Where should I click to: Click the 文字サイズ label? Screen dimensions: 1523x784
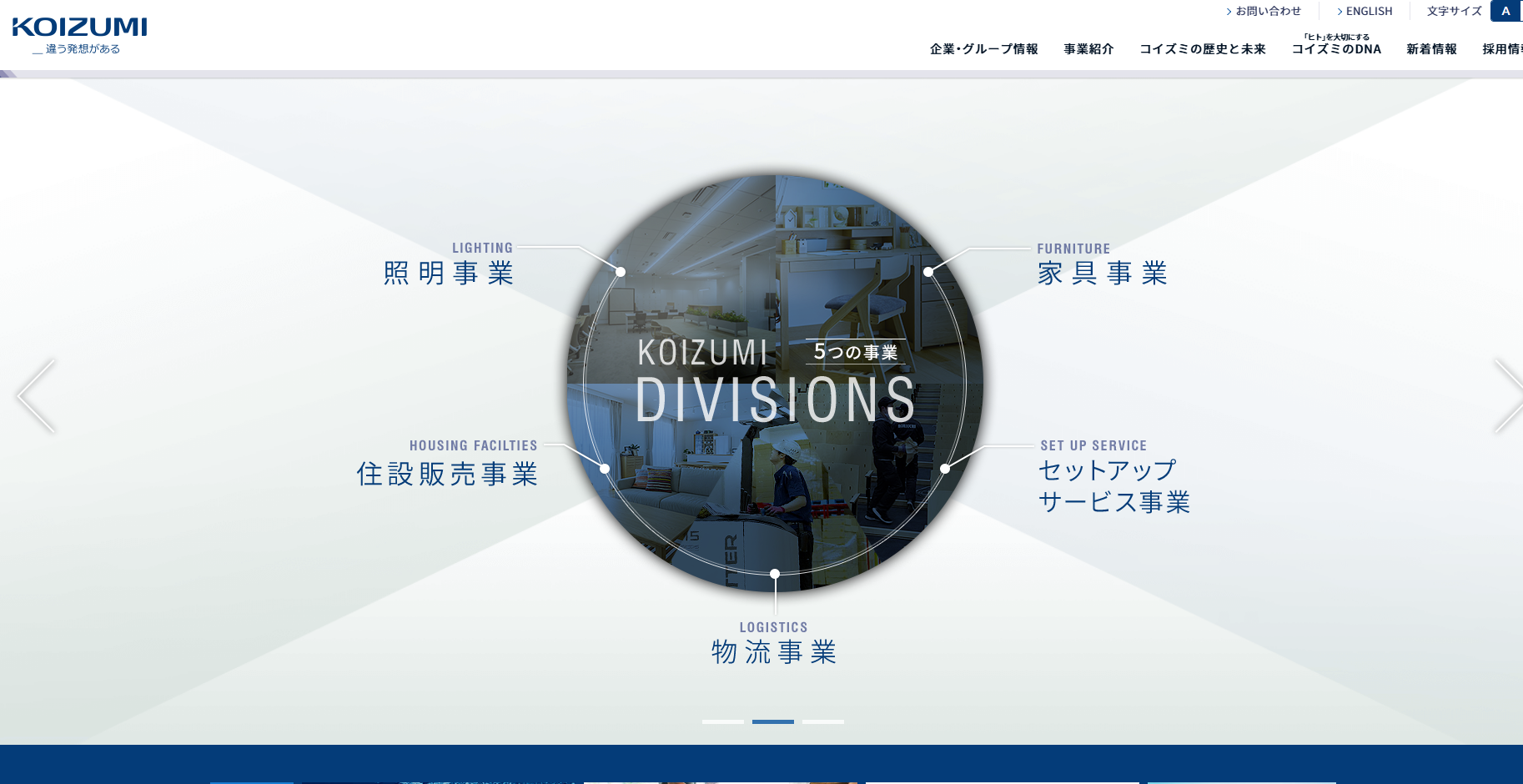click(1454, 11)
